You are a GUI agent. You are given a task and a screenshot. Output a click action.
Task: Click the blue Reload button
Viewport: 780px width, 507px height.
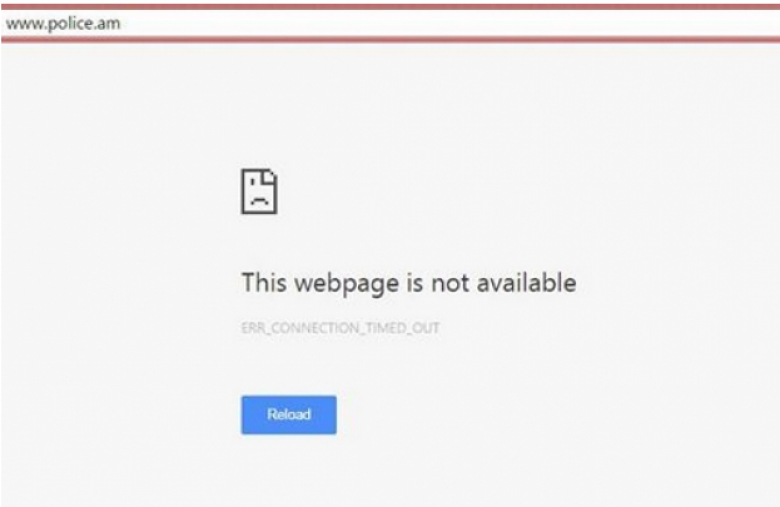coord(289,414)
